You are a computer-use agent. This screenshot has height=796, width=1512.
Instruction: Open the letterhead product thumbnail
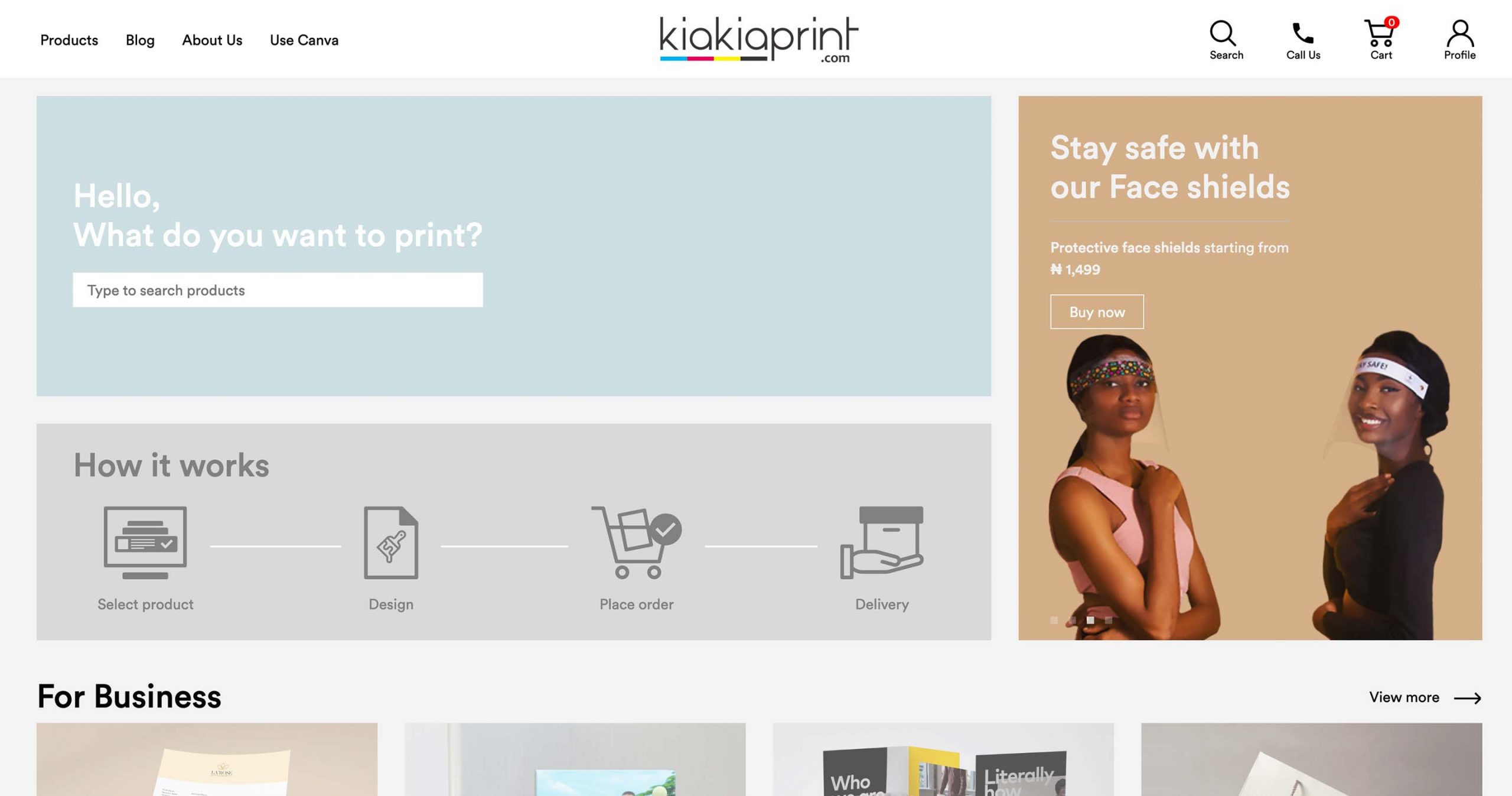(207, 759)
